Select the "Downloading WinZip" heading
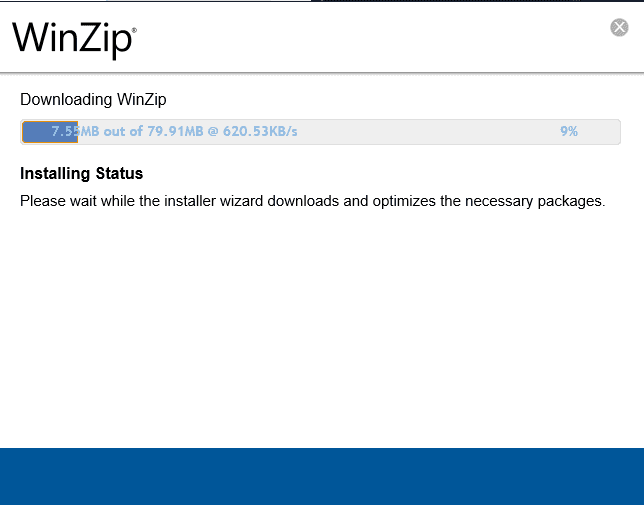644x505 pixels. 93,99
